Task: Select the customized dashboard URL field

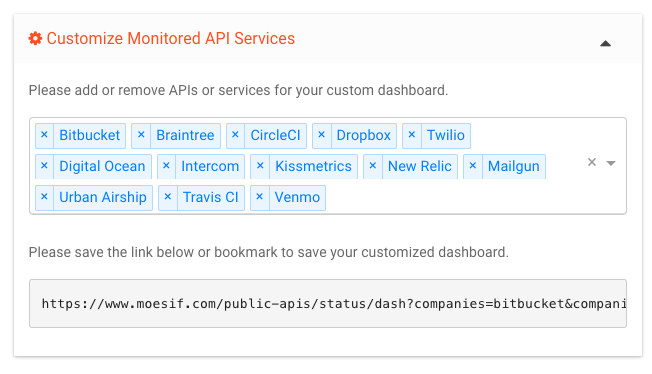Action: 328,303
